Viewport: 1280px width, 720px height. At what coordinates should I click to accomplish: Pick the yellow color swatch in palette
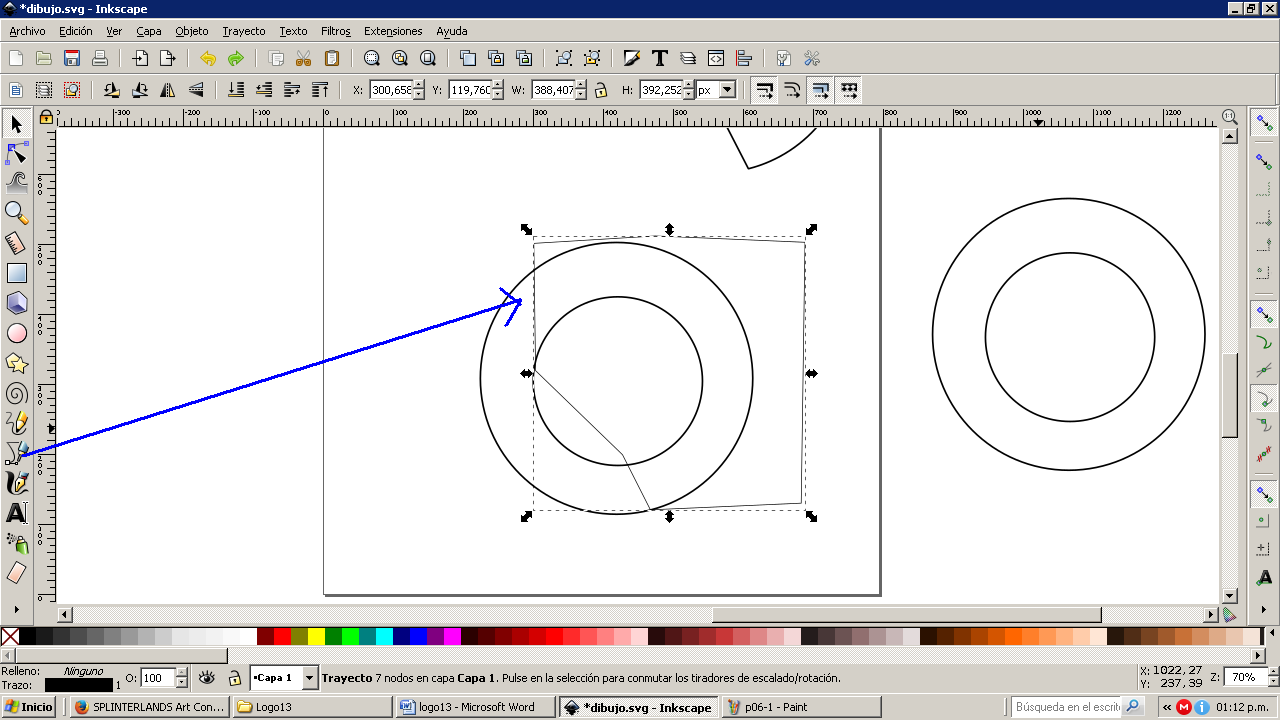click(x=316, y=636)
